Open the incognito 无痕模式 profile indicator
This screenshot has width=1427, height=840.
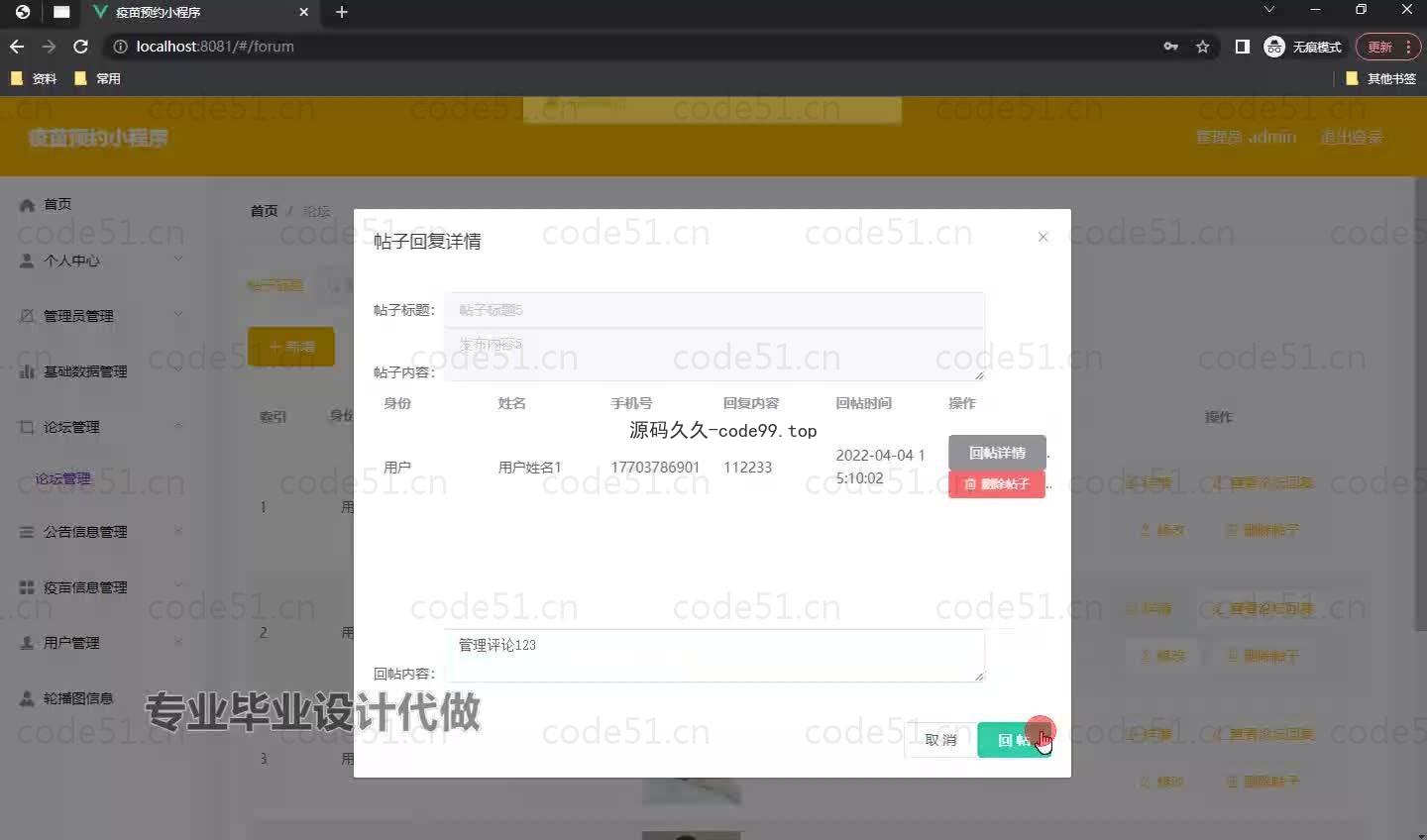pos(1302,47)
